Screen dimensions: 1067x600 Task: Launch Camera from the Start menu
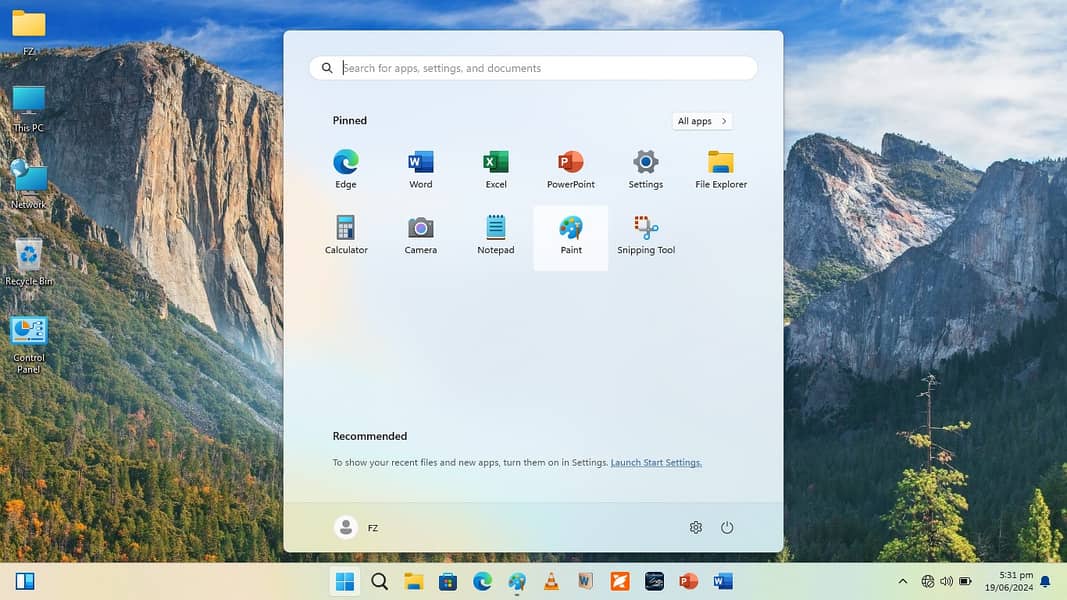(x=421, y=235)
